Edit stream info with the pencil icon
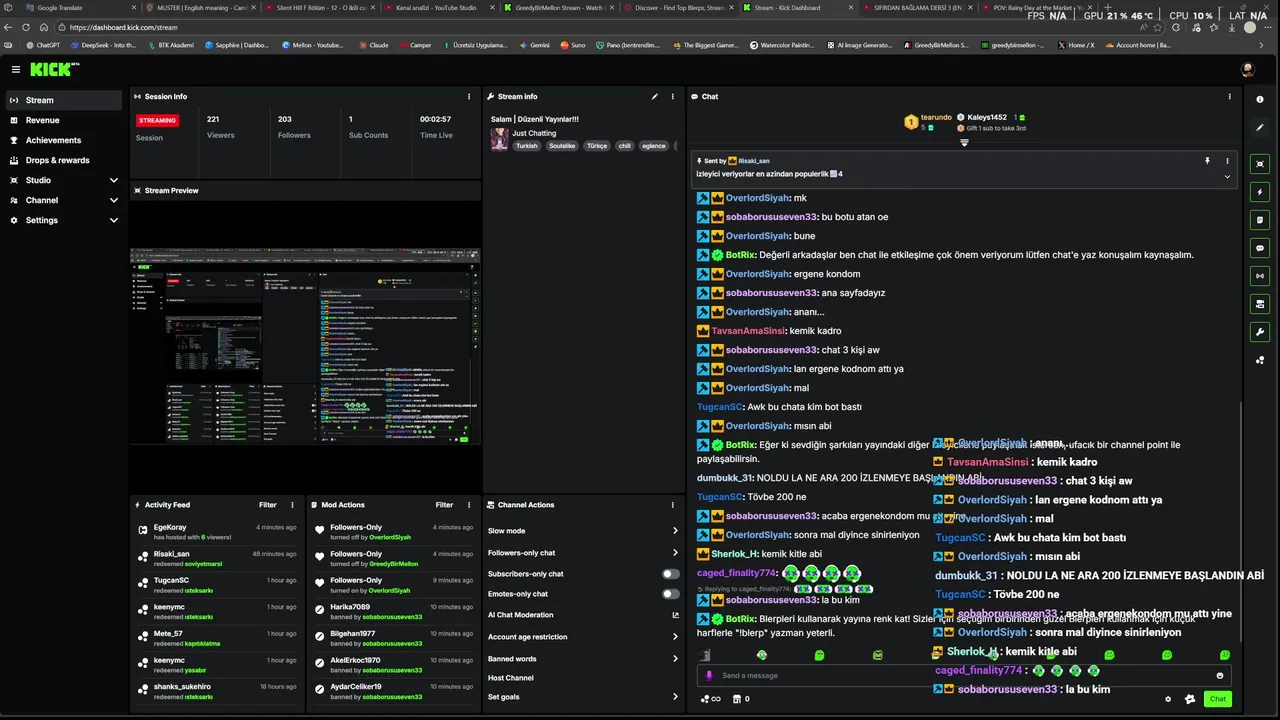 coord(655,96)
